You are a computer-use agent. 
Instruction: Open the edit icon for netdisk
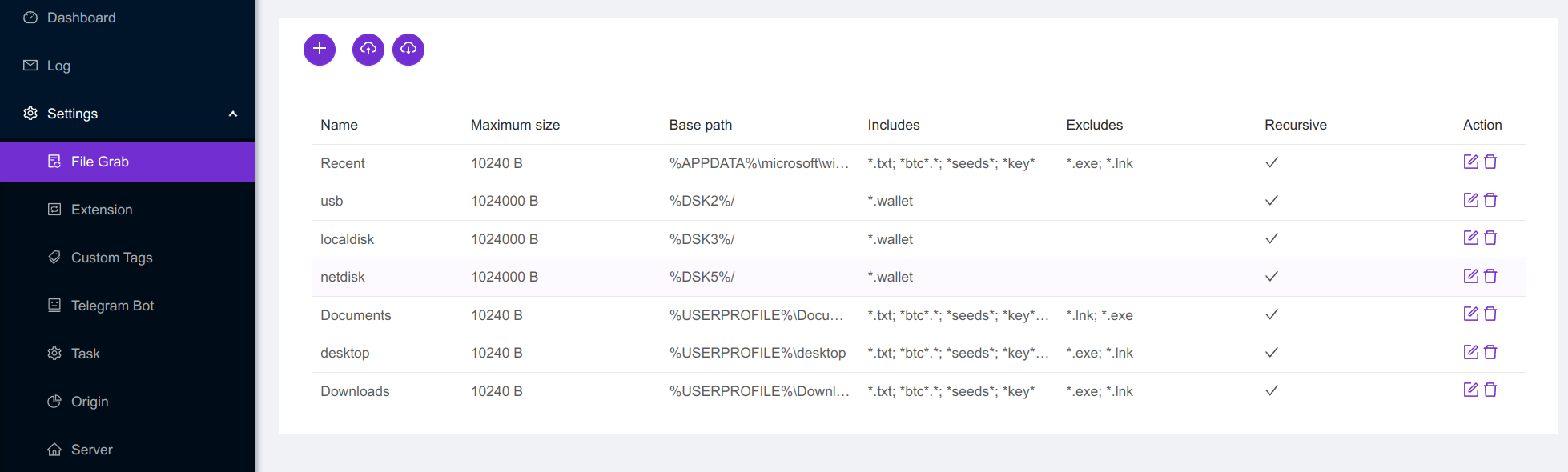pyautogui.click(x=1470, y=277)
